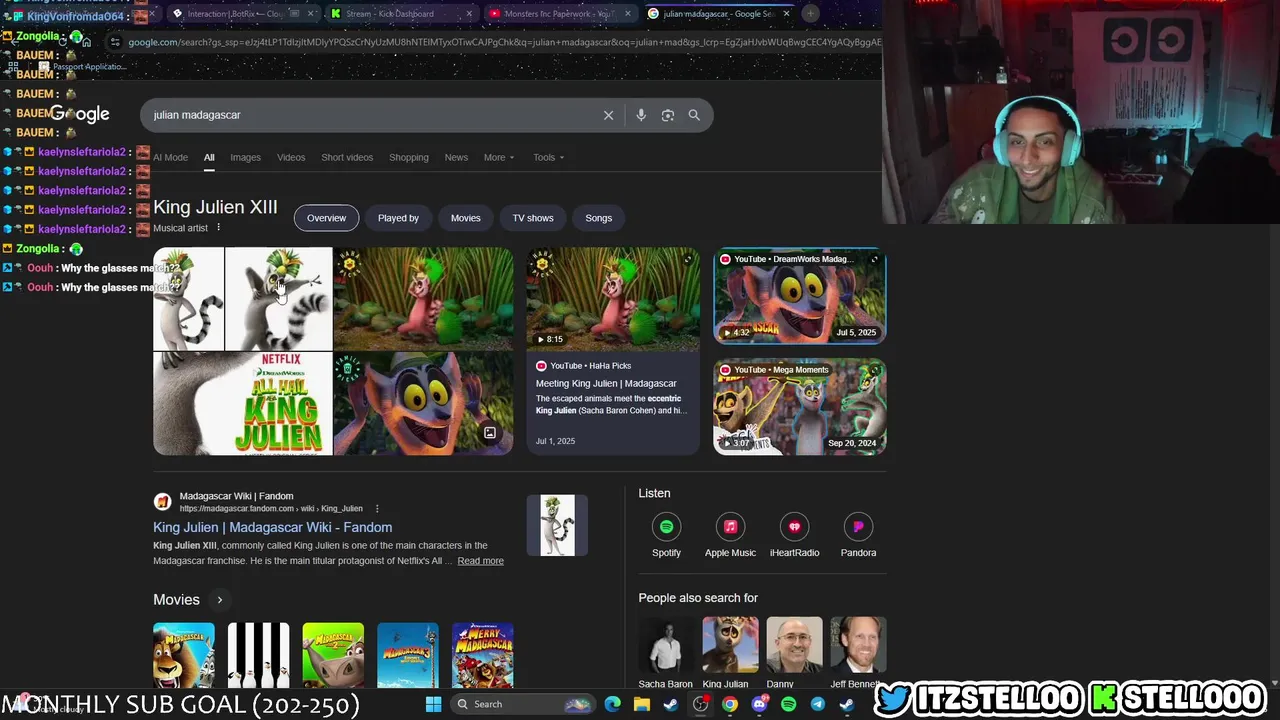The height and width of the screenshot is (720, 1280).
Task: Select the Videos search tab
Action: point(291,157)
